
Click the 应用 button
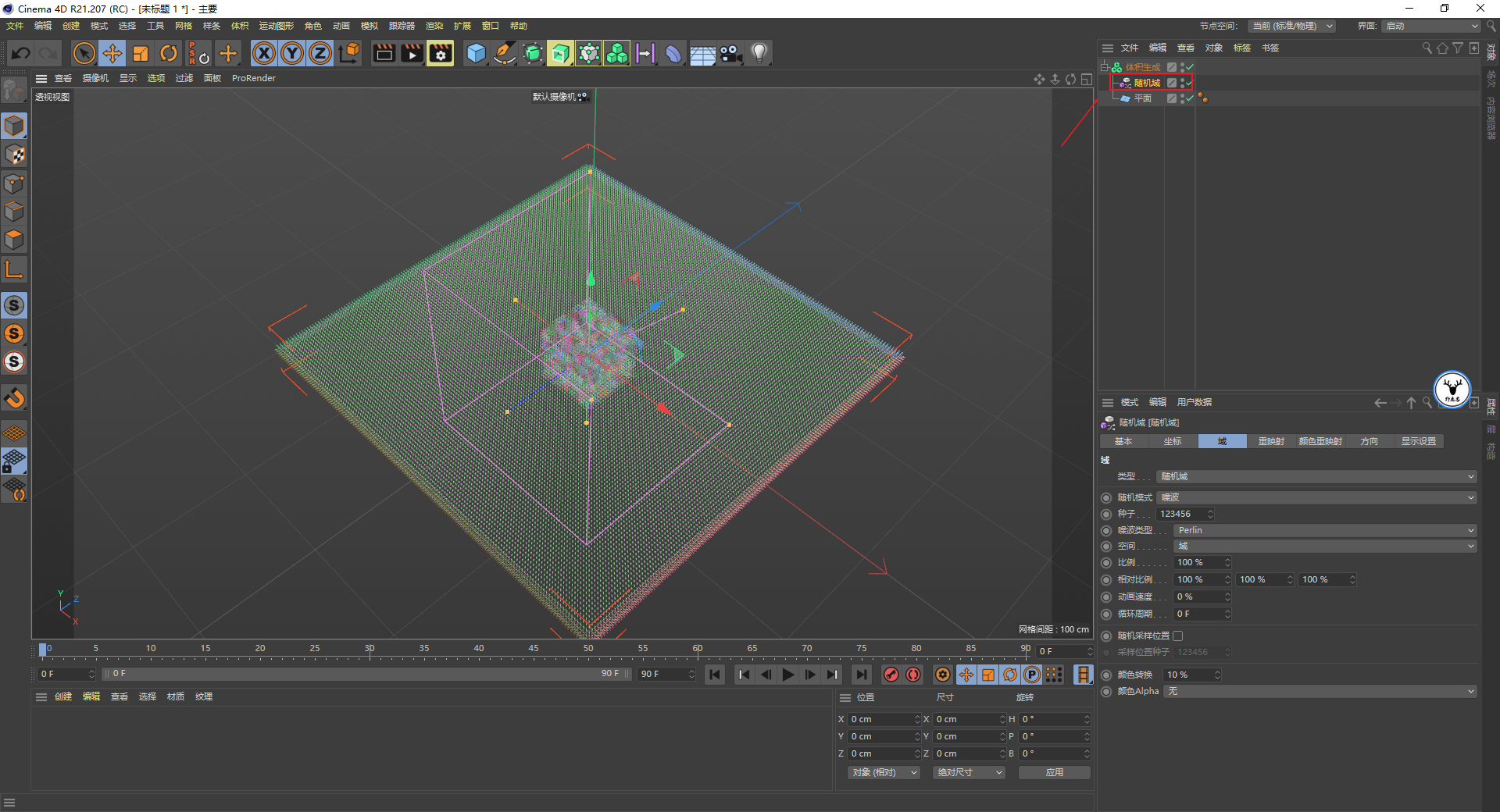[1054, 772]
